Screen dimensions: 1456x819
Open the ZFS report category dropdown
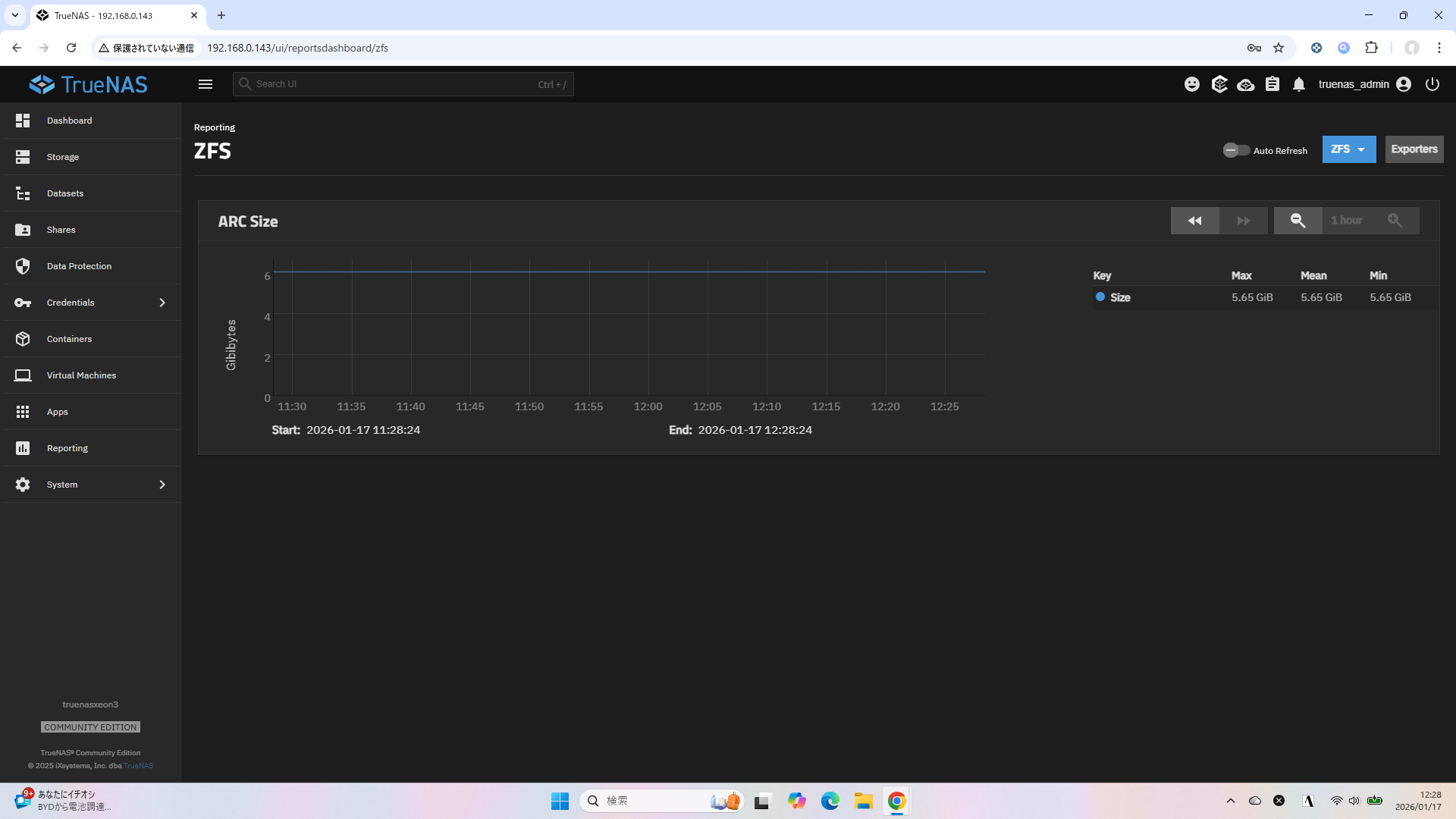[1348, 149]
